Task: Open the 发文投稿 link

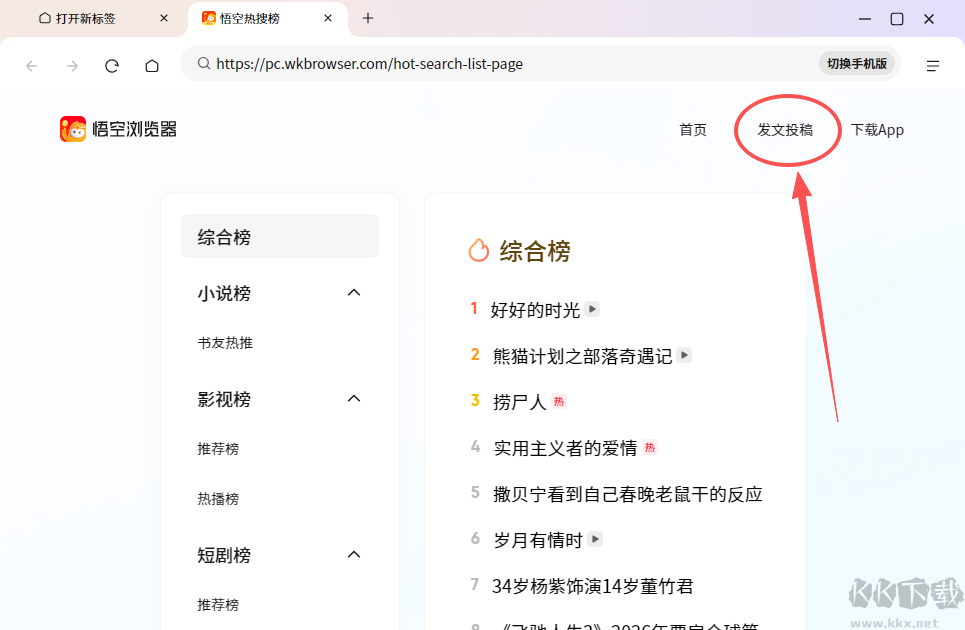Action: click(785, 130)
